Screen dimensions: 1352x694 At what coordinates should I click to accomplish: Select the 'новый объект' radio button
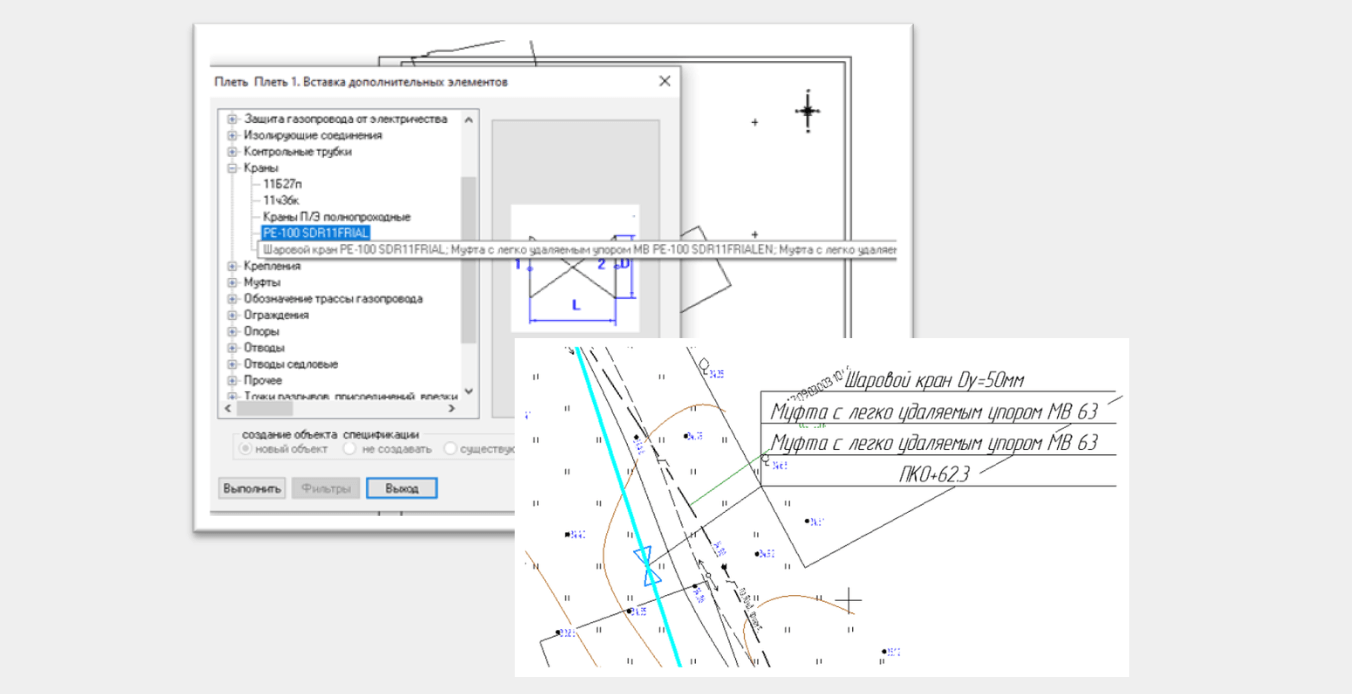click(244, 449)
